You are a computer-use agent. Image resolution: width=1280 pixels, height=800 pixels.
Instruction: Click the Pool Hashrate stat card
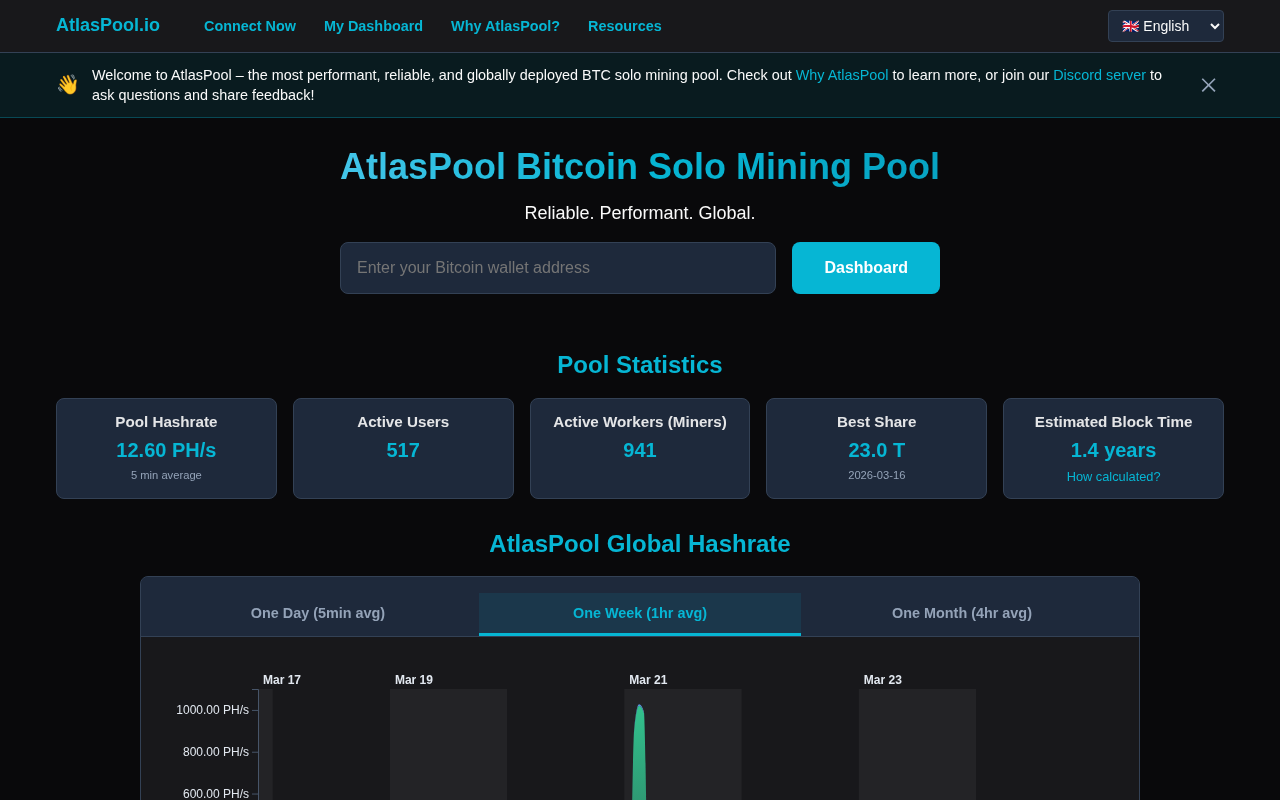(166, 448)
